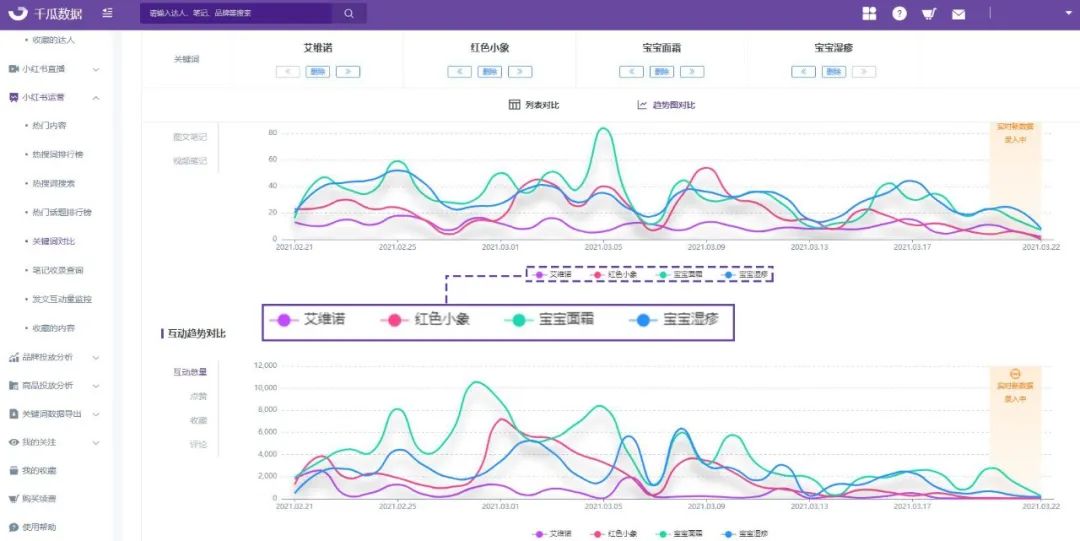Open the four-square apps grid icon

tap(869, 13)
